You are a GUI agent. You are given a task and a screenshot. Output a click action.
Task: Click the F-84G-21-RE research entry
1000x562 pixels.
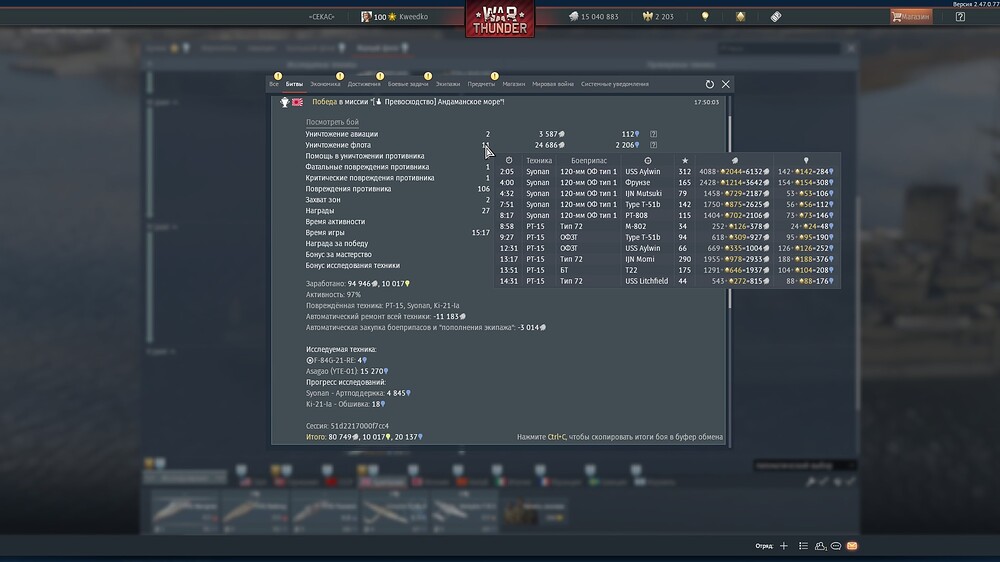(336, 360)
